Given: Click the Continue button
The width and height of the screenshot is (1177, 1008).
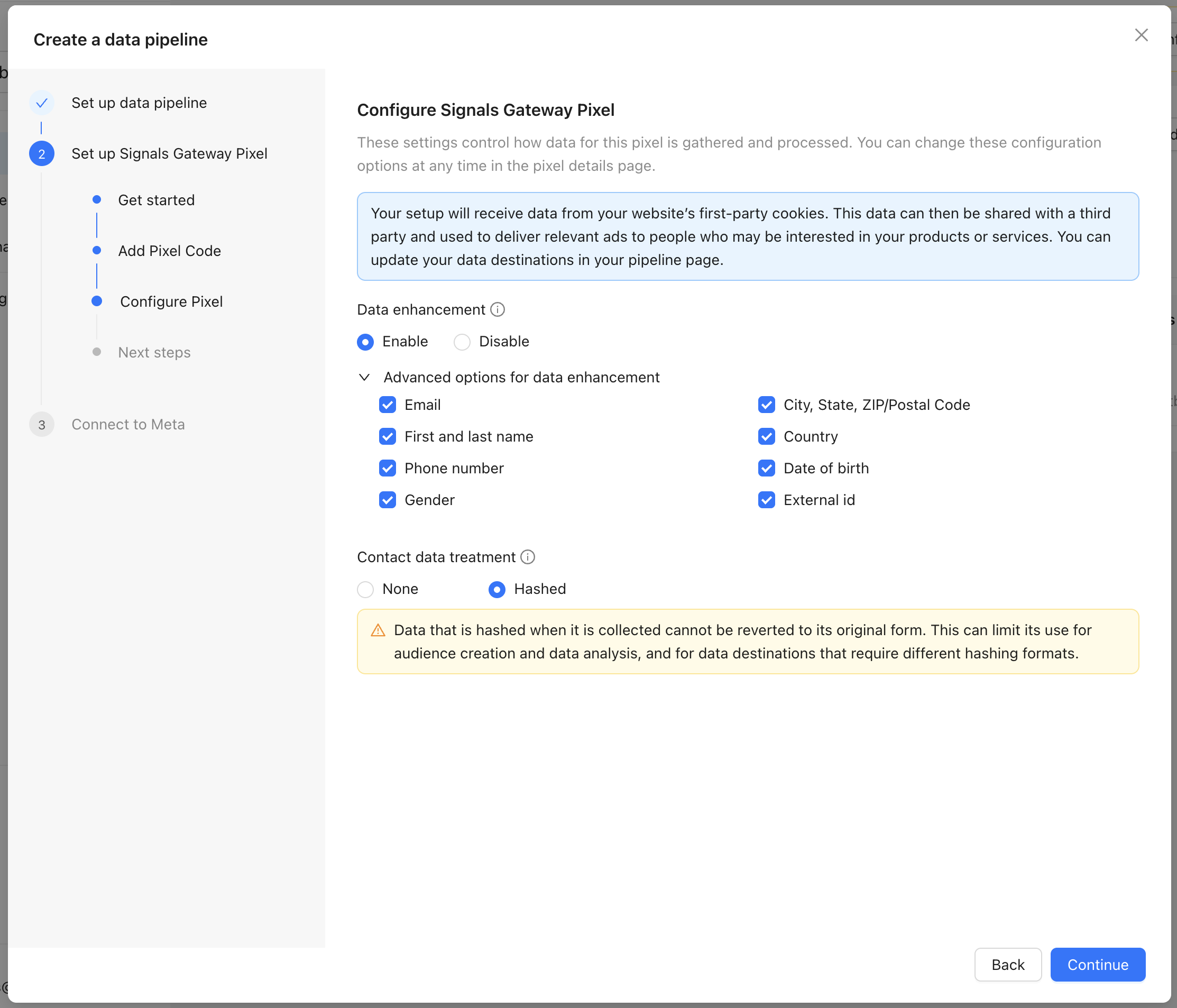Looking at the screenshot, I should (1097, 964).
